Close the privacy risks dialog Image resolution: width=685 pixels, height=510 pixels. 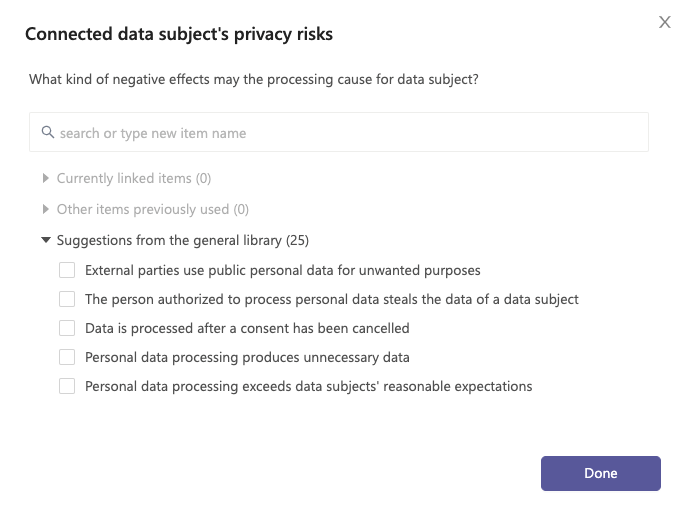664,22
